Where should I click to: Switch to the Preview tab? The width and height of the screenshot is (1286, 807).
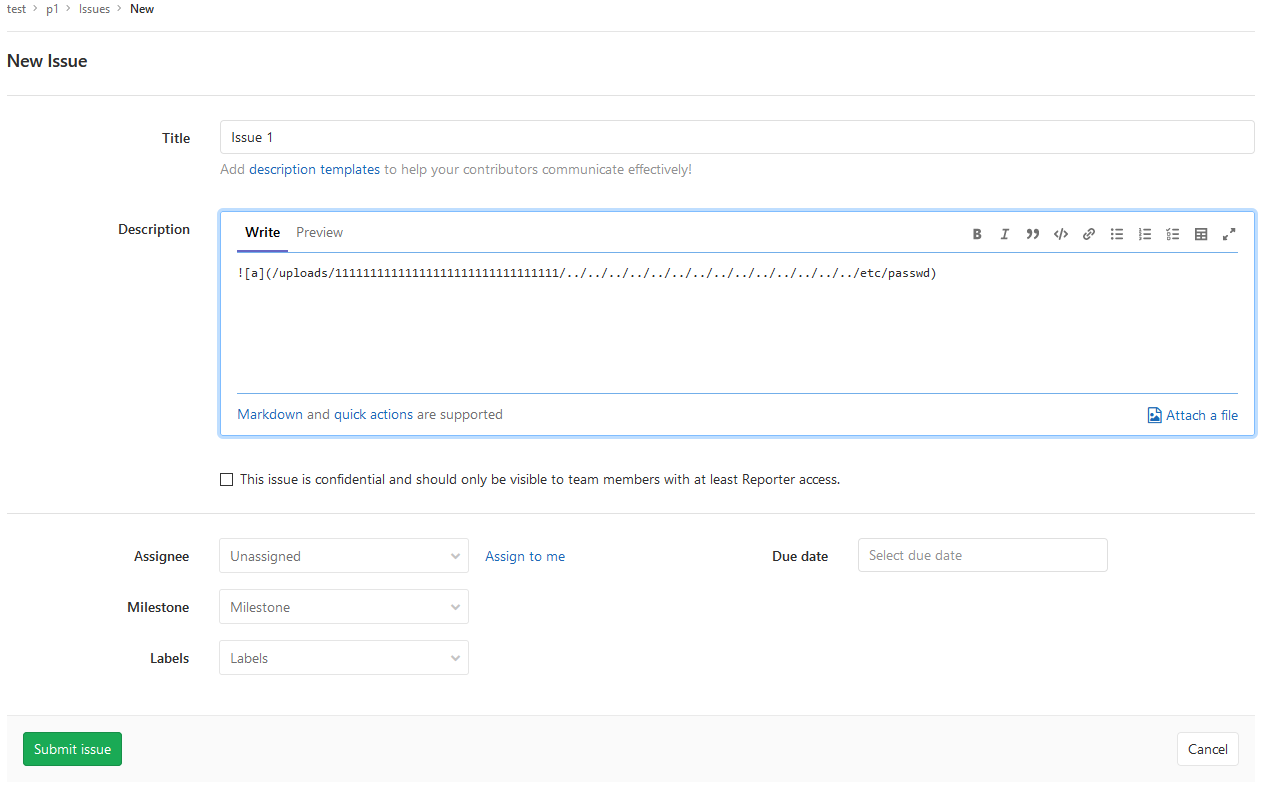pyautogui.click(x=319, y=232)
